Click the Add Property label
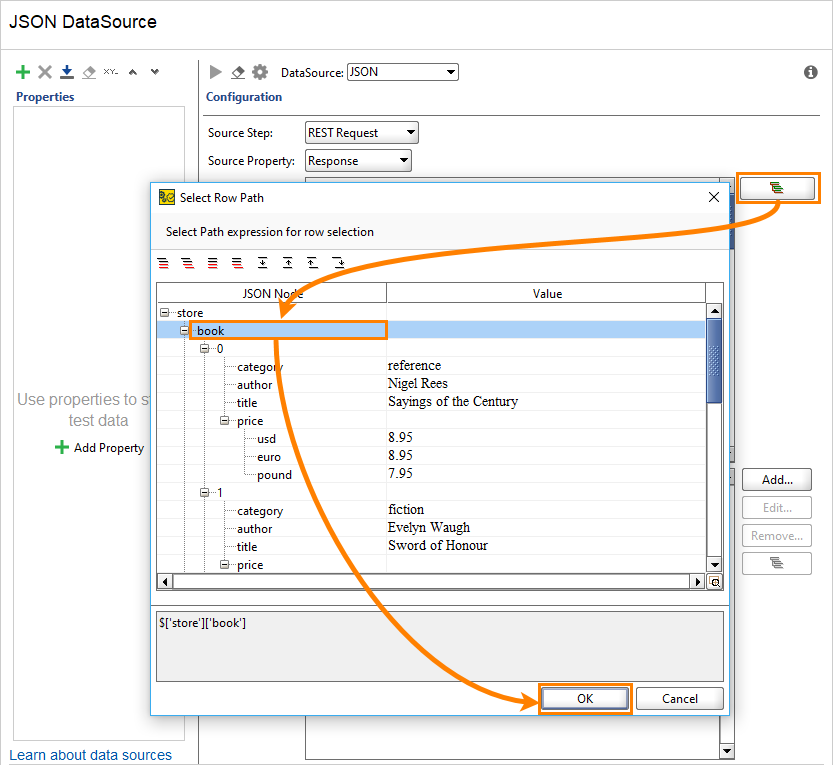Image resolution: width=833 pixels, height=765 pixels. click(x=109, y=448)
